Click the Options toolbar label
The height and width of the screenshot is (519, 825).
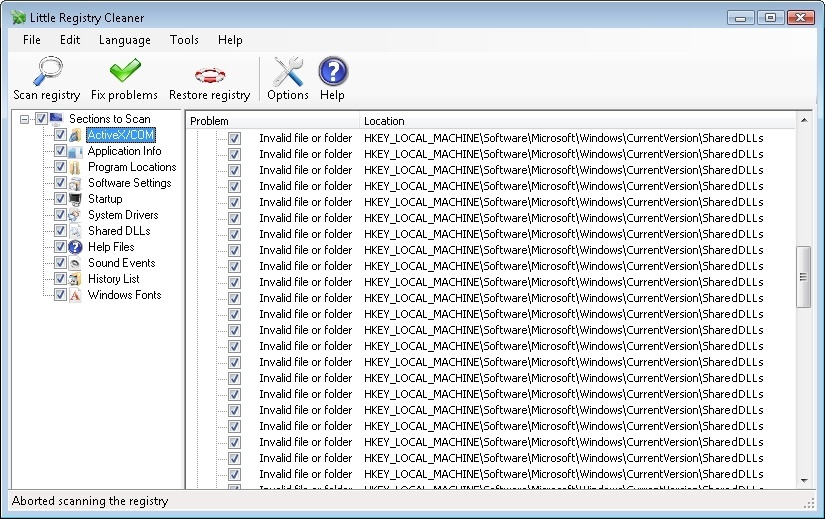(288, 95)
